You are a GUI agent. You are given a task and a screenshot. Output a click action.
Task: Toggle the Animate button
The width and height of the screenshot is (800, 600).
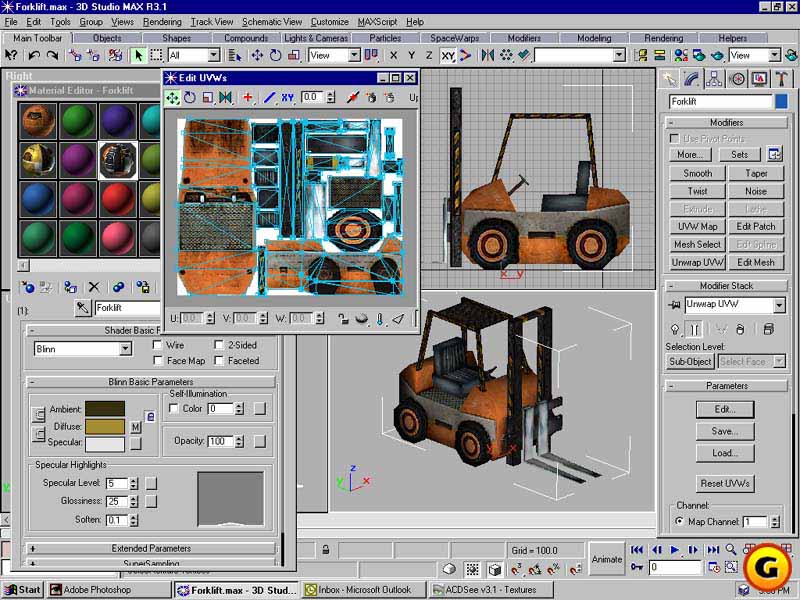tap(607, 560)
